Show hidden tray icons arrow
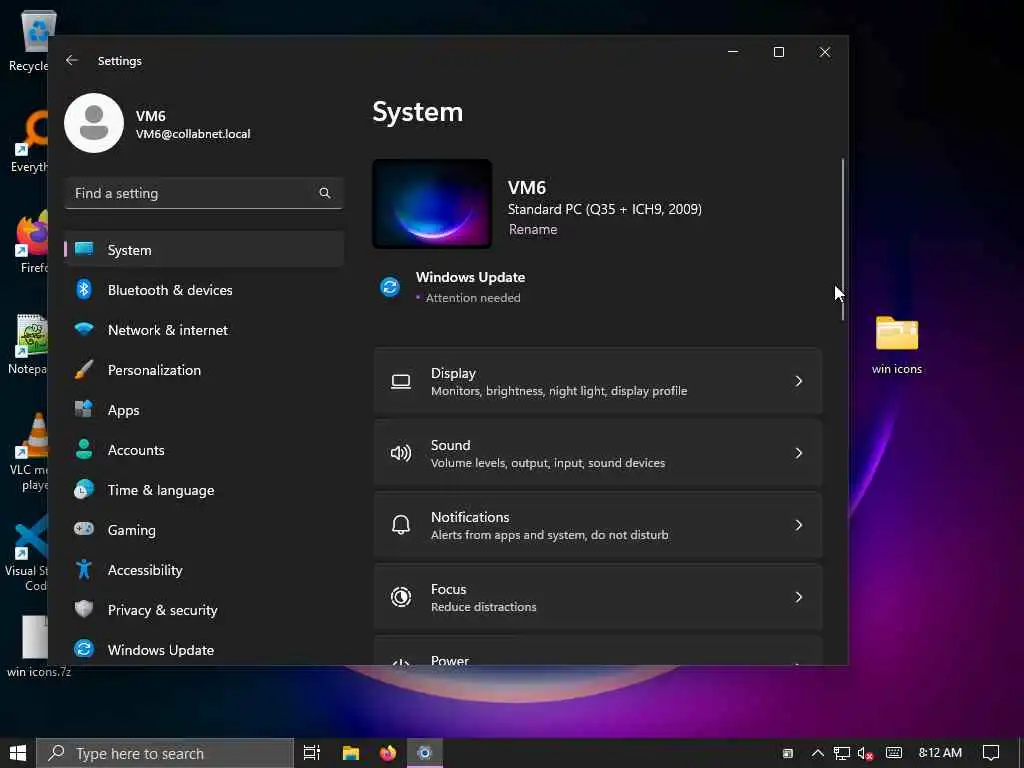The width and height of the screenshot is (1024, 768). 818,754
